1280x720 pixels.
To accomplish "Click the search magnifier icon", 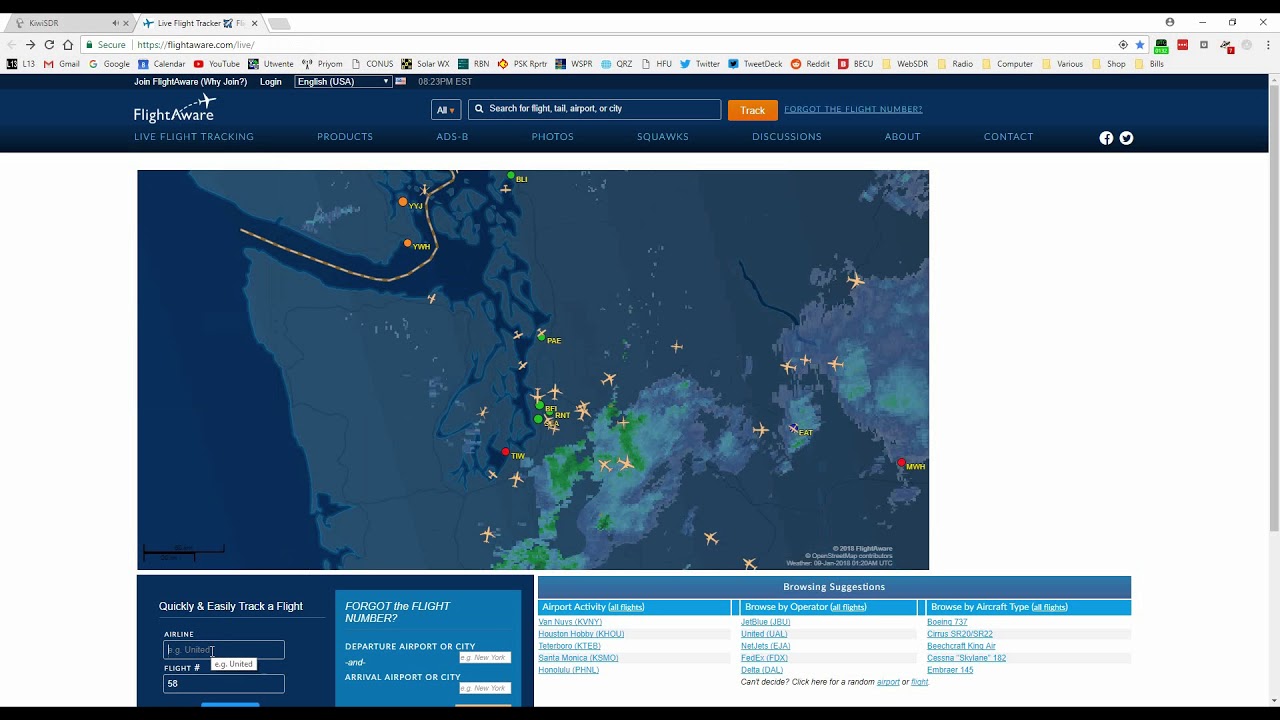I will point(479,109).
